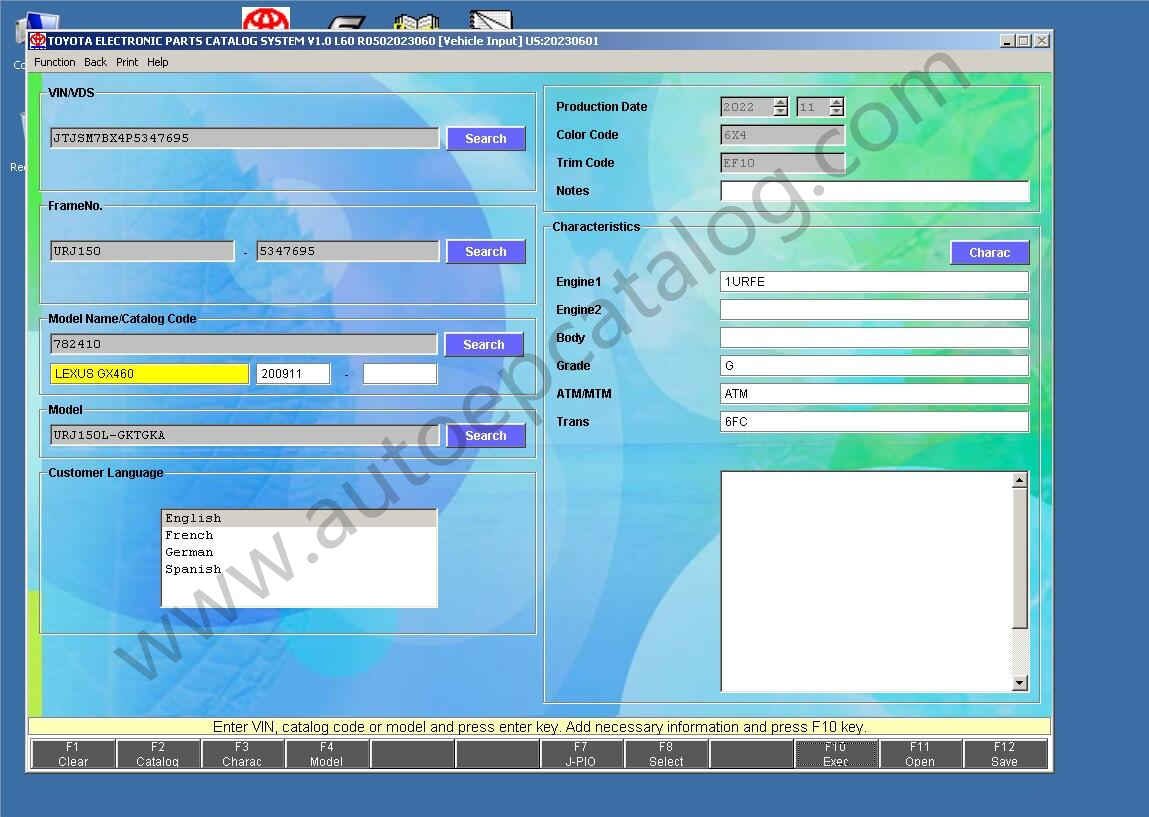Click inside the large characteristics text area

(x=866, y=582)
